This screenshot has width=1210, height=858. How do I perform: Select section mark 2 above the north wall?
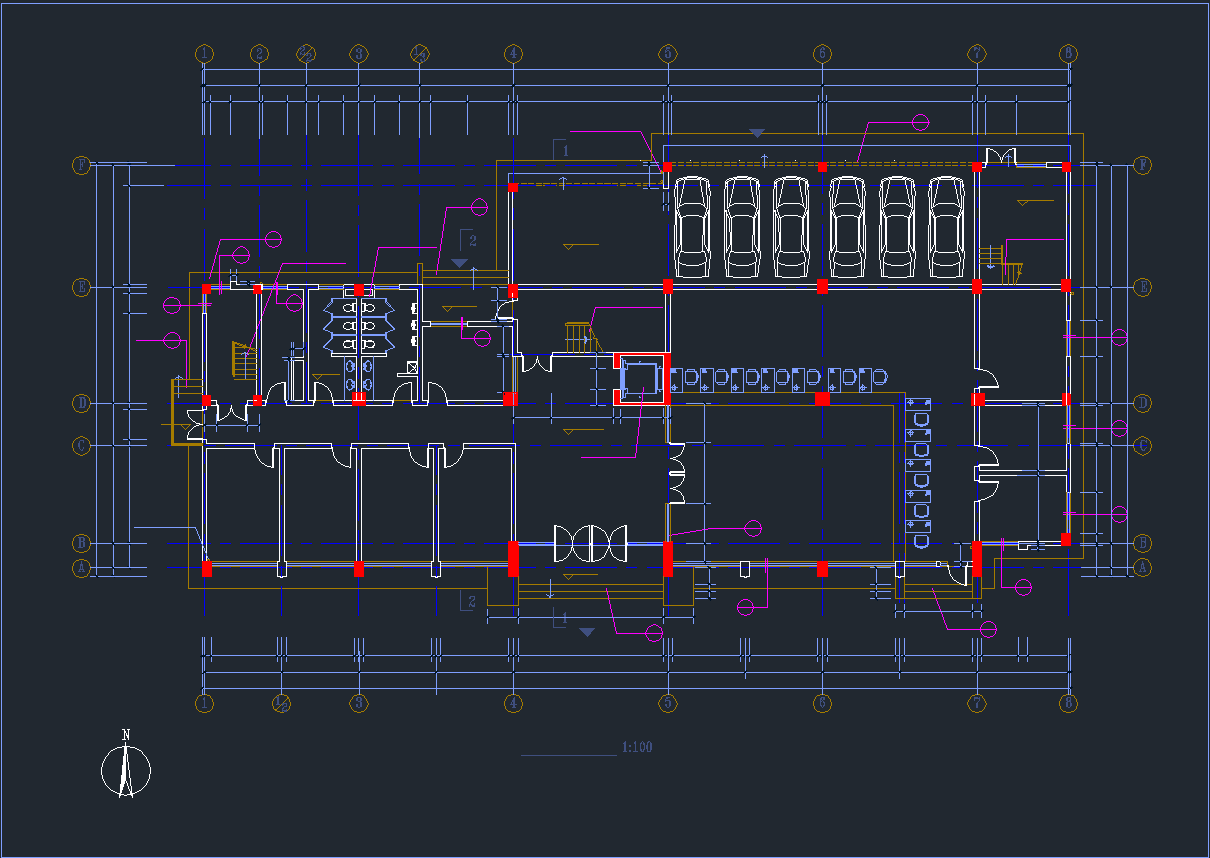coord(468,242)
